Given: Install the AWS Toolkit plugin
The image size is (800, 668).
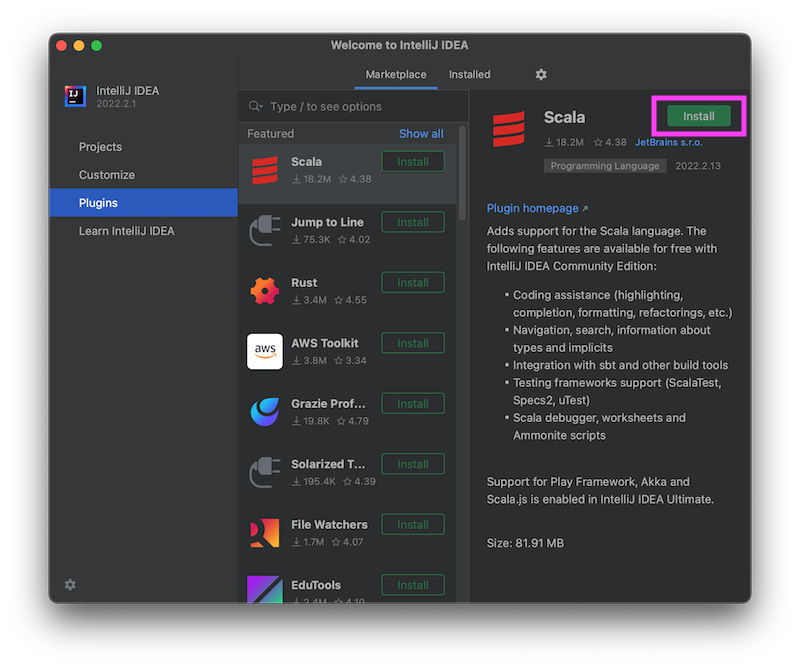Looking at the screenshot, I should point(413,343).
